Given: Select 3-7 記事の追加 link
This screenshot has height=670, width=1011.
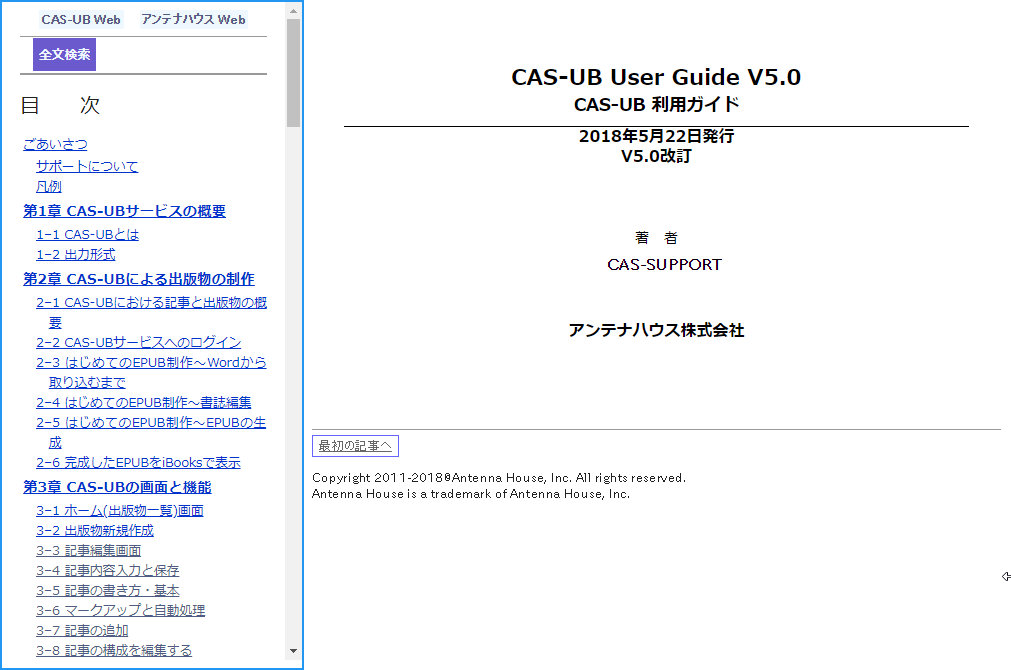Looking at the screenshot, I should point(82,631).
